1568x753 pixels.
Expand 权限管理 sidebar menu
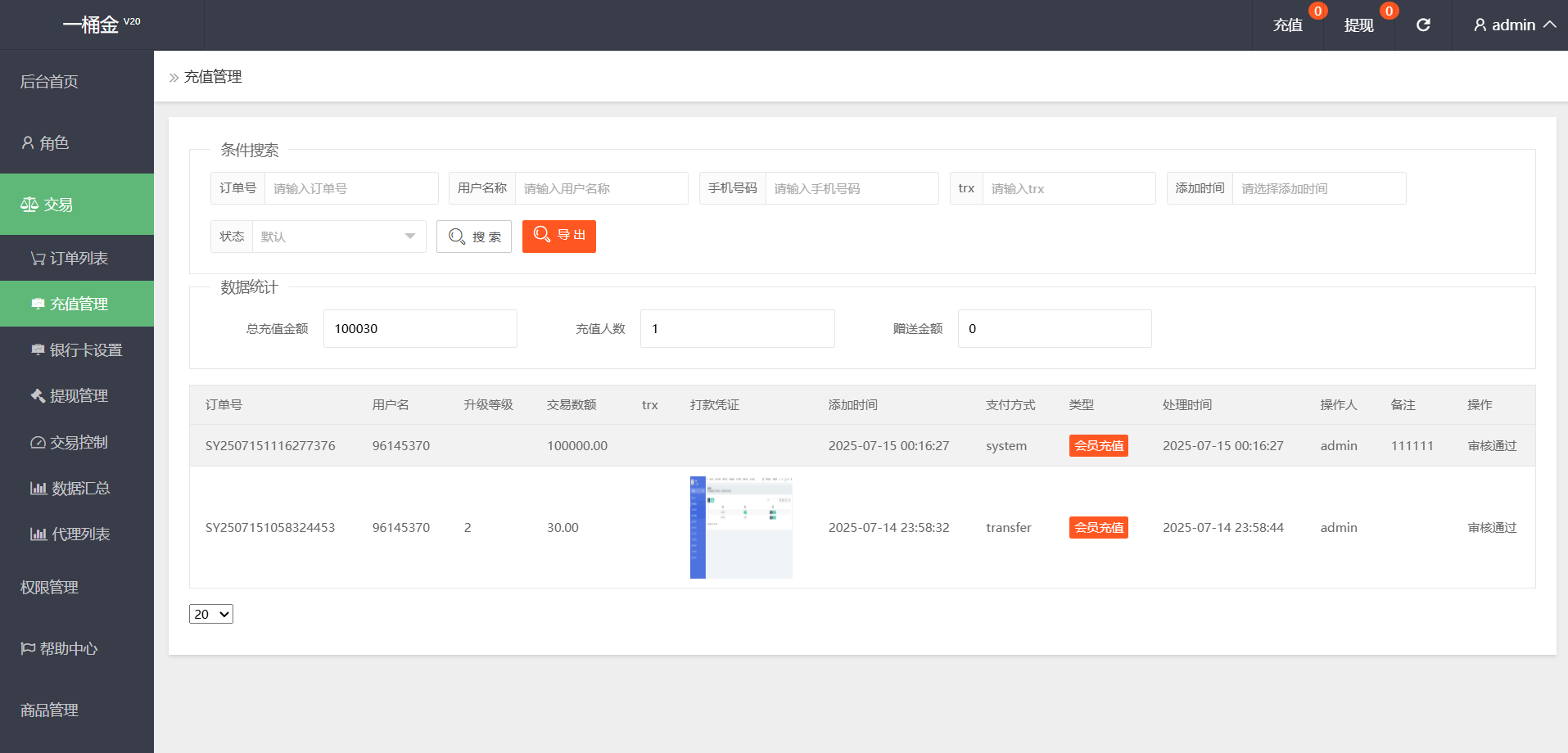point(77,587)
